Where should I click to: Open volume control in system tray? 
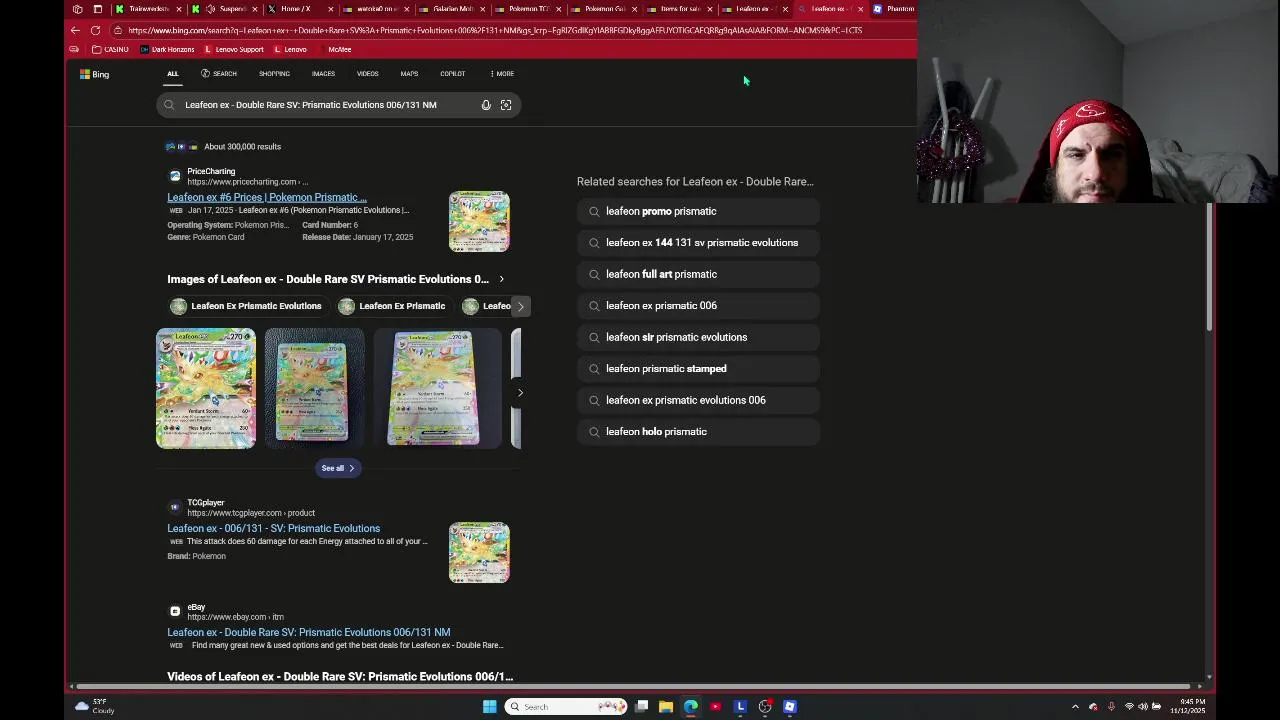click(x=1143, y=707)
